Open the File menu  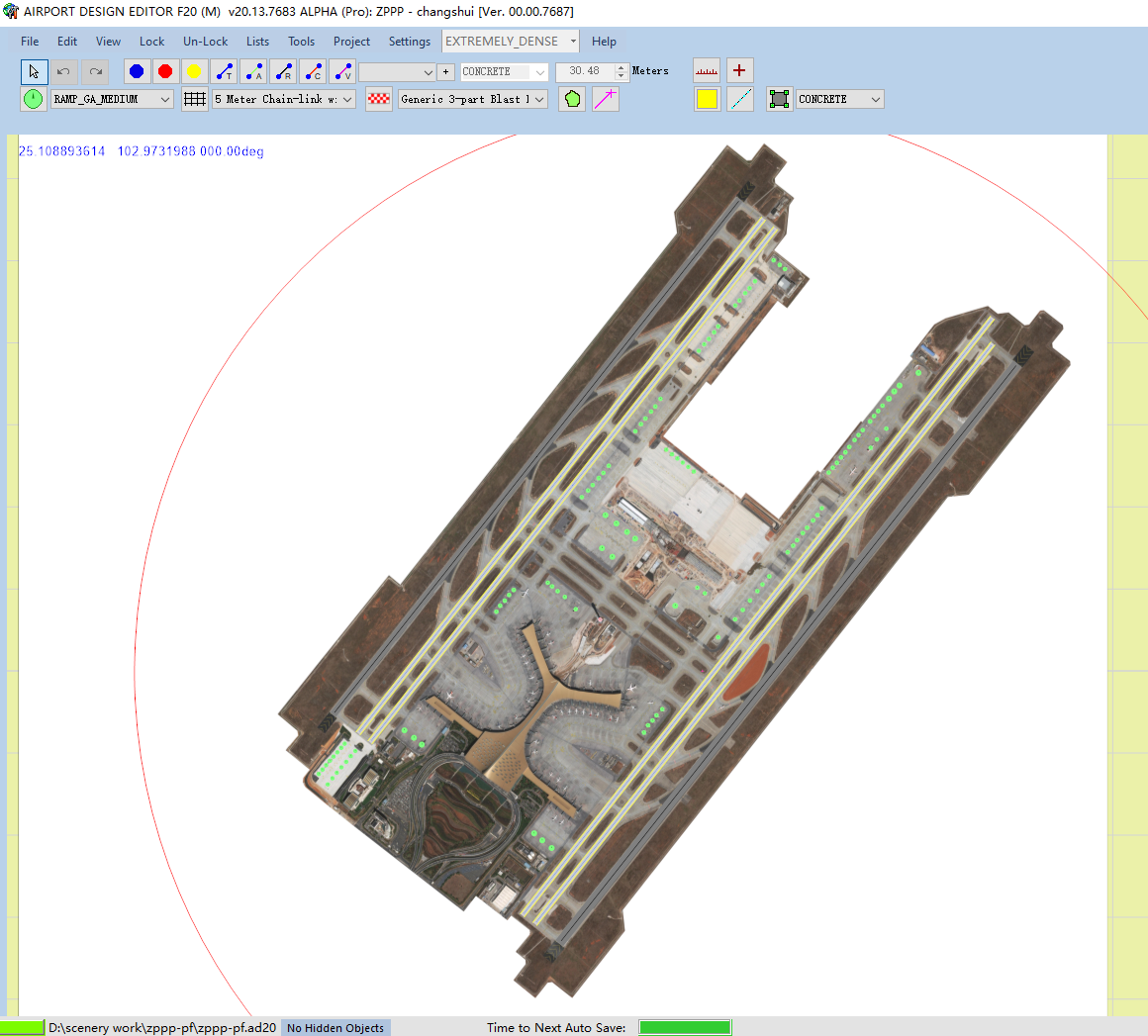coord(30,42)
